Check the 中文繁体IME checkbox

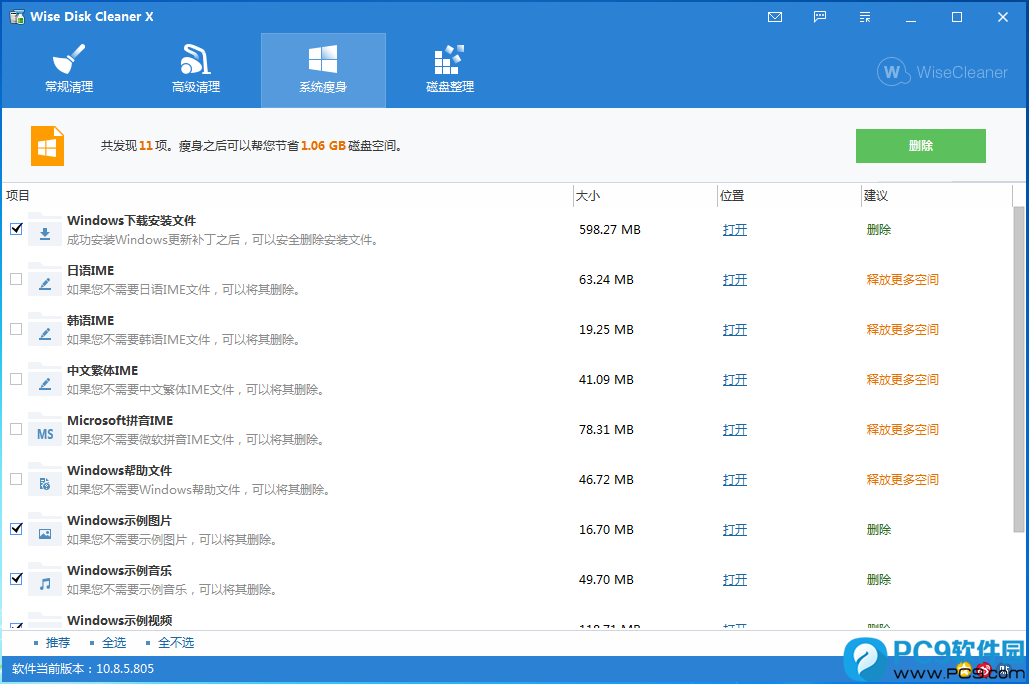[16, 379]
